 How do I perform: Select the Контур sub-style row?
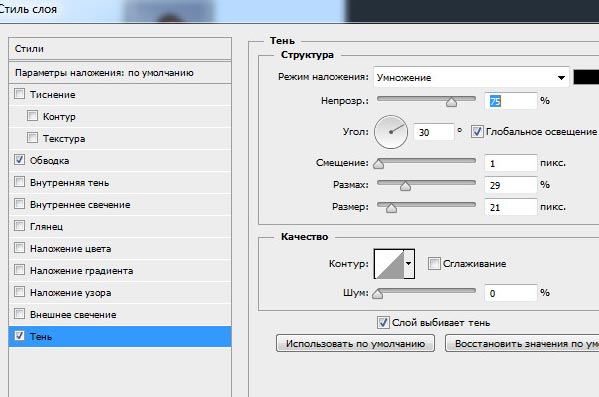click(x=120, y=117)
